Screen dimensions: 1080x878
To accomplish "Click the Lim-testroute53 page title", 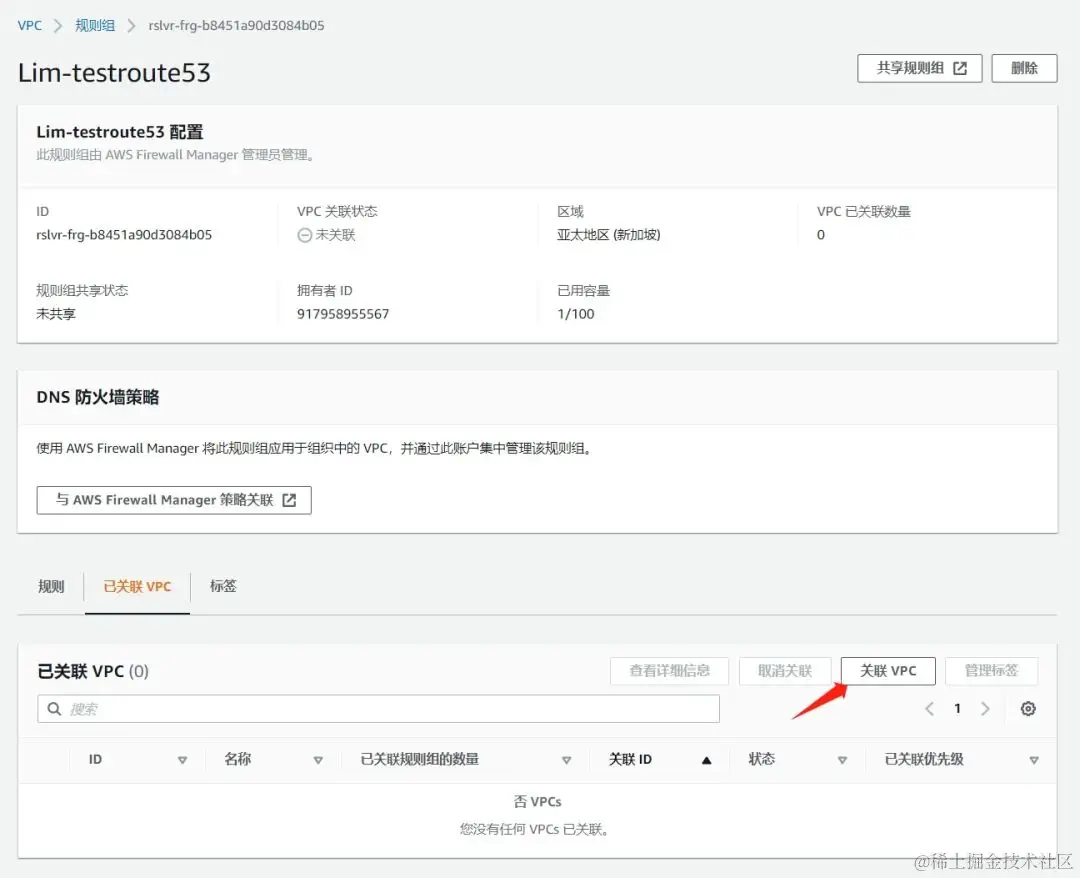I will tap(114, 73).
